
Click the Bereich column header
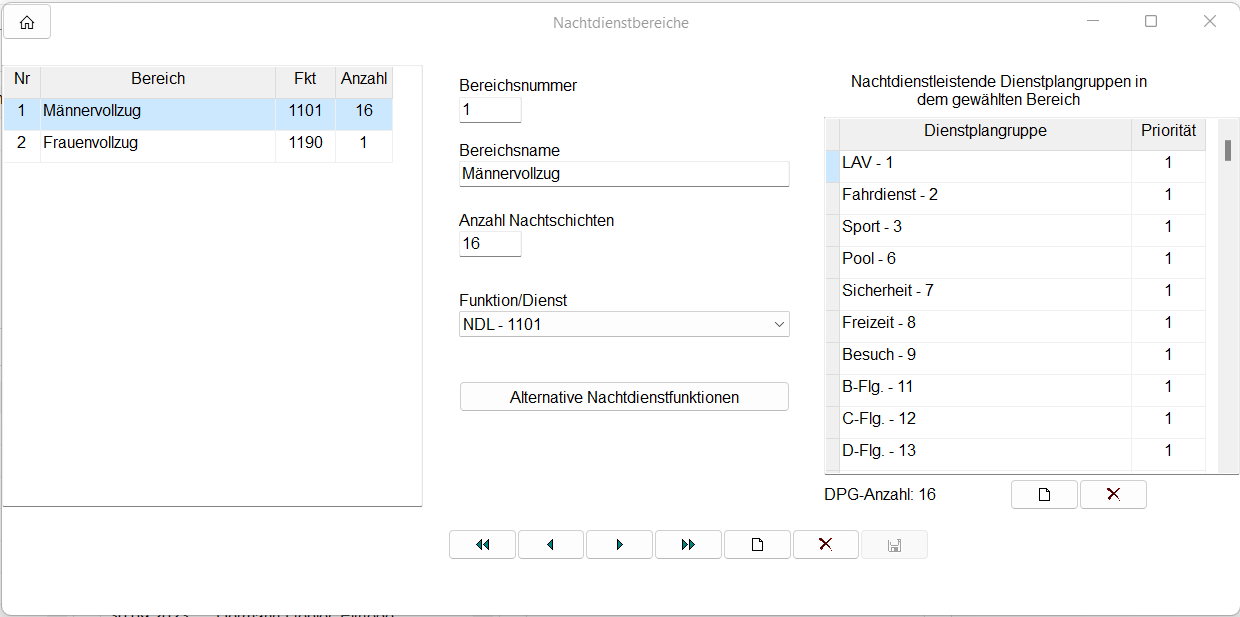click(158, 79)
